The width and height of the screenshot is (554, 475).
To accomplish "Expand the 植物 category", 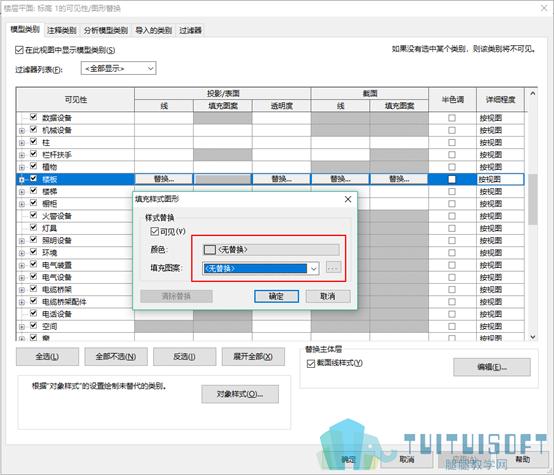I will [x=22, y=168].
